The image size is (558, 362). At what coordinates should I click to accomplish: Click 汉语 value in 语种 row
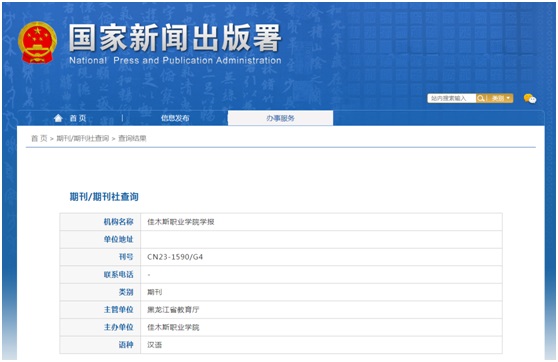coord(154,345)
